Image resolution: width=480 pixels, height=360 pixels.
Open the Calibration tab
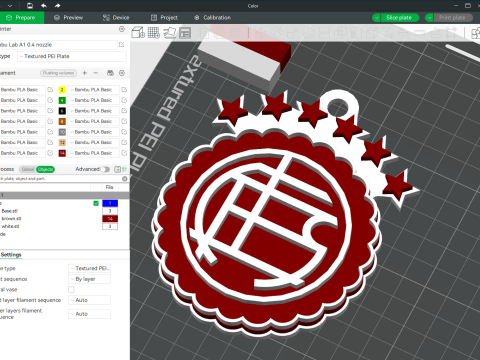[x=212, y=18]
